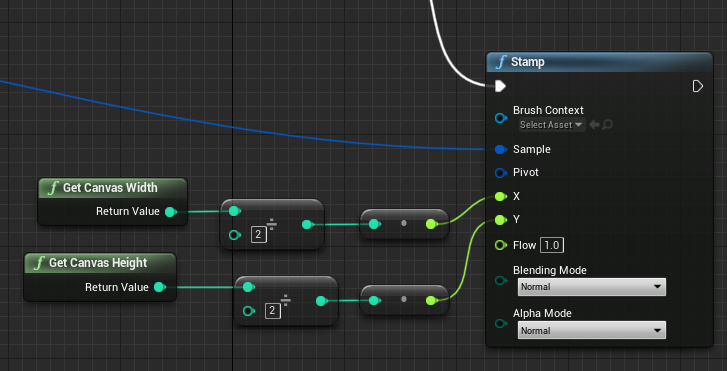Click Get Canvas Height Return Value pin
Screen dimensions: 727x371
click(x=159, y=287)
